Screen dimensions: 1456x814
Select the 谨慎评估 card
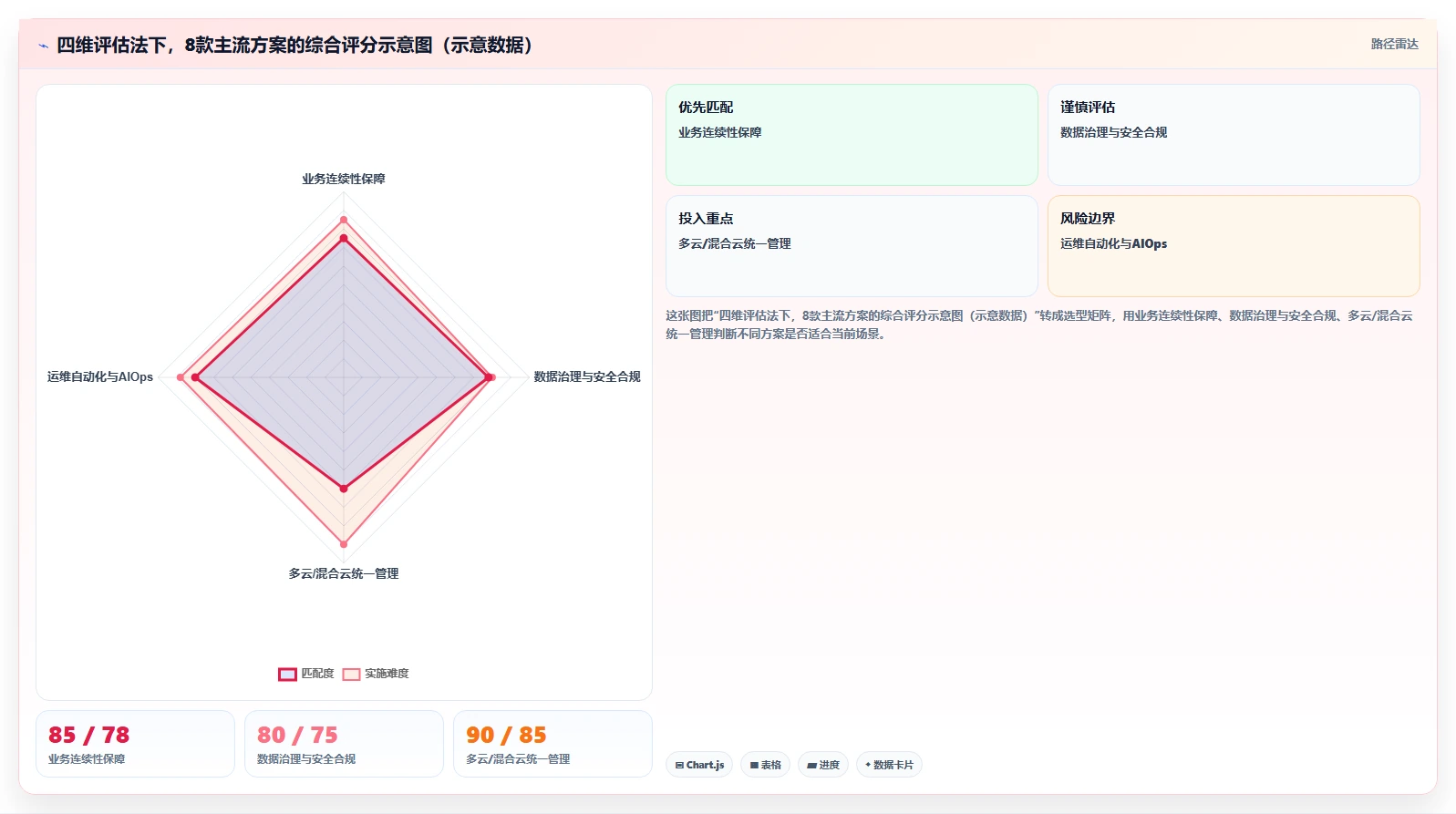pos(1234,135)
